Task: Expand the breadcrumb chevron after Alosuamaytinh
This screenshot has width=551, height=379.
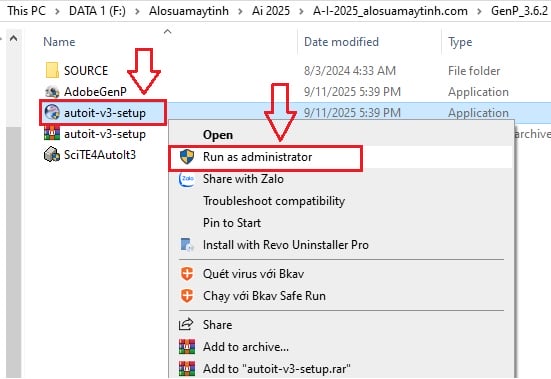Action: click(x=240, y=11)
